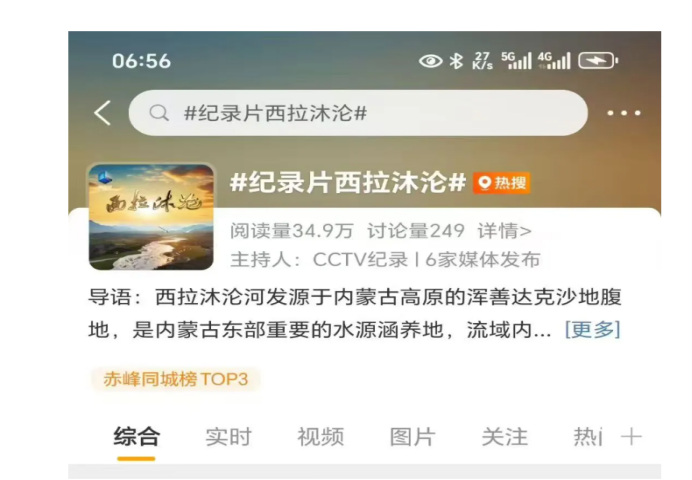Switch to the 视频 tab

(321, 437)
